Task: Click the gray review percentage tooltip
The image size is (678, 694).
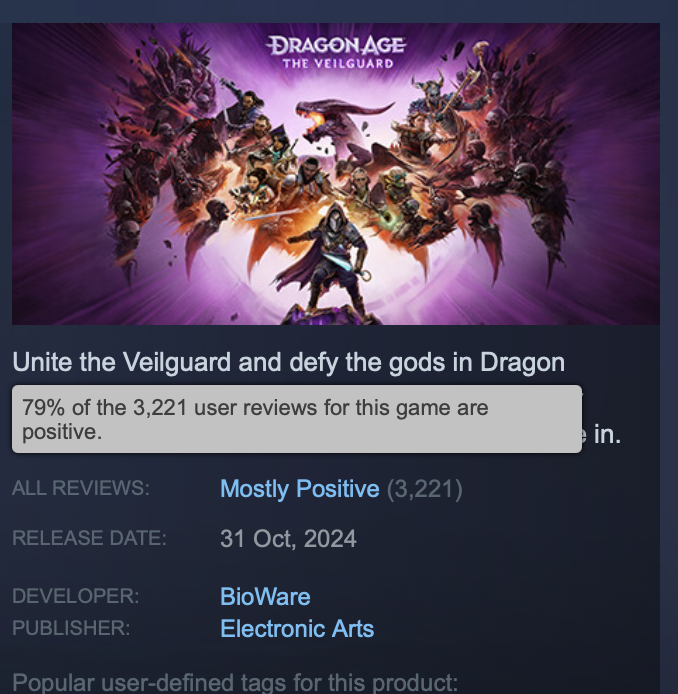Action: pos(297,419)
